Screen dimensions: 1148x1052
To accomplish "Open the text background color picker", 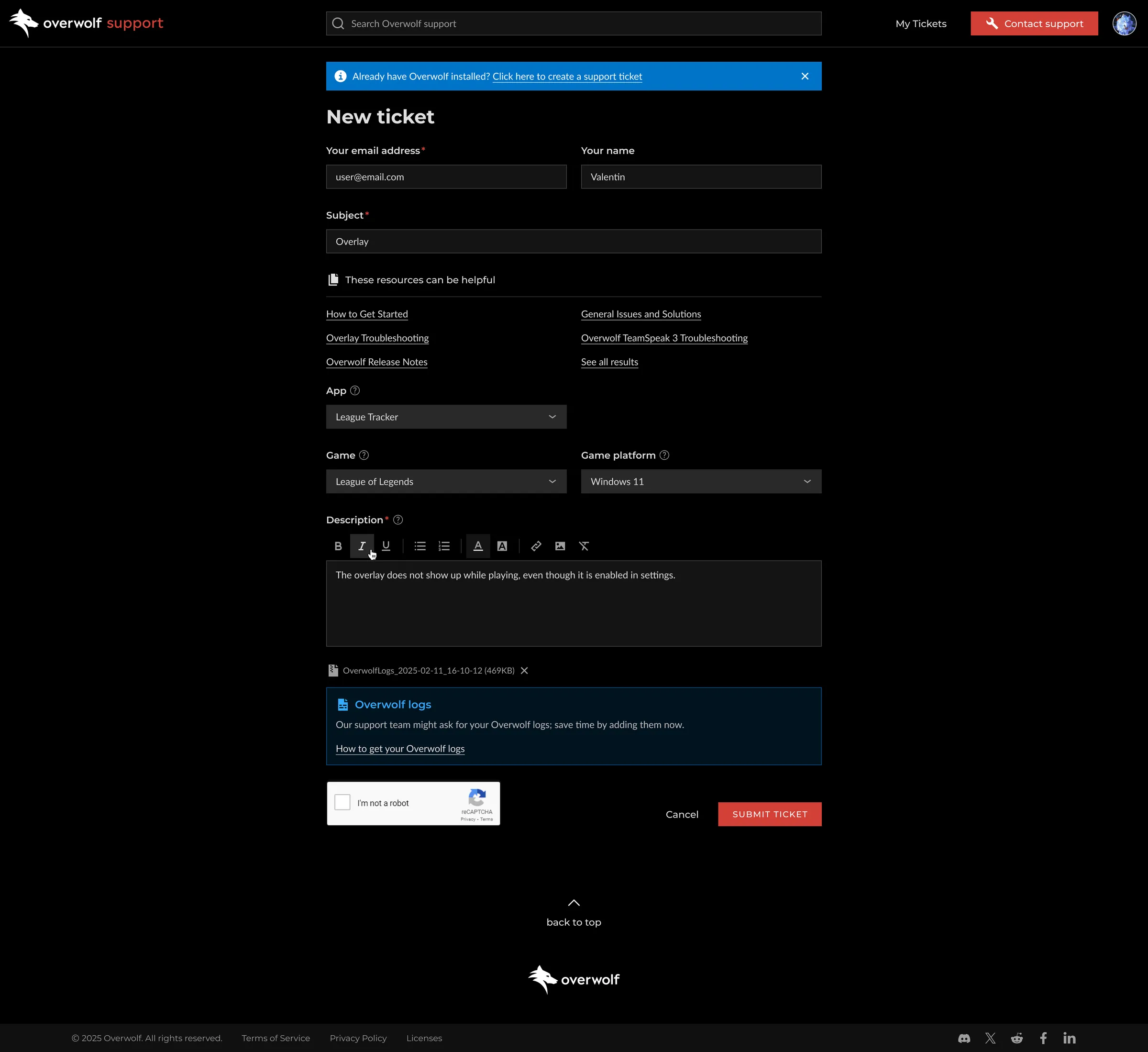I will pyautogui.click(x=502, y=546).
